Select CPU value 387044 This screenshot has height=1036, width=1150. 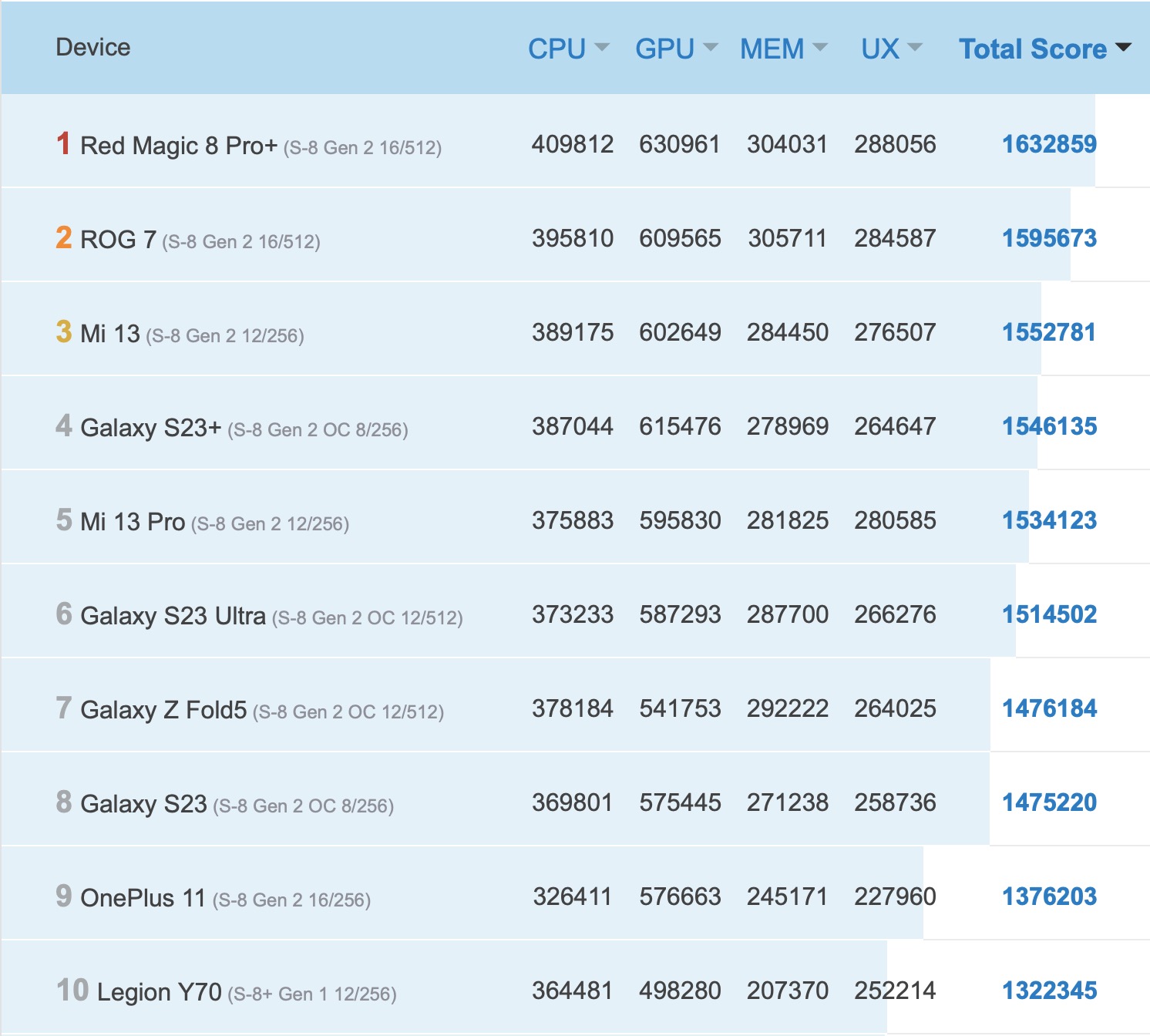point(573,426)
